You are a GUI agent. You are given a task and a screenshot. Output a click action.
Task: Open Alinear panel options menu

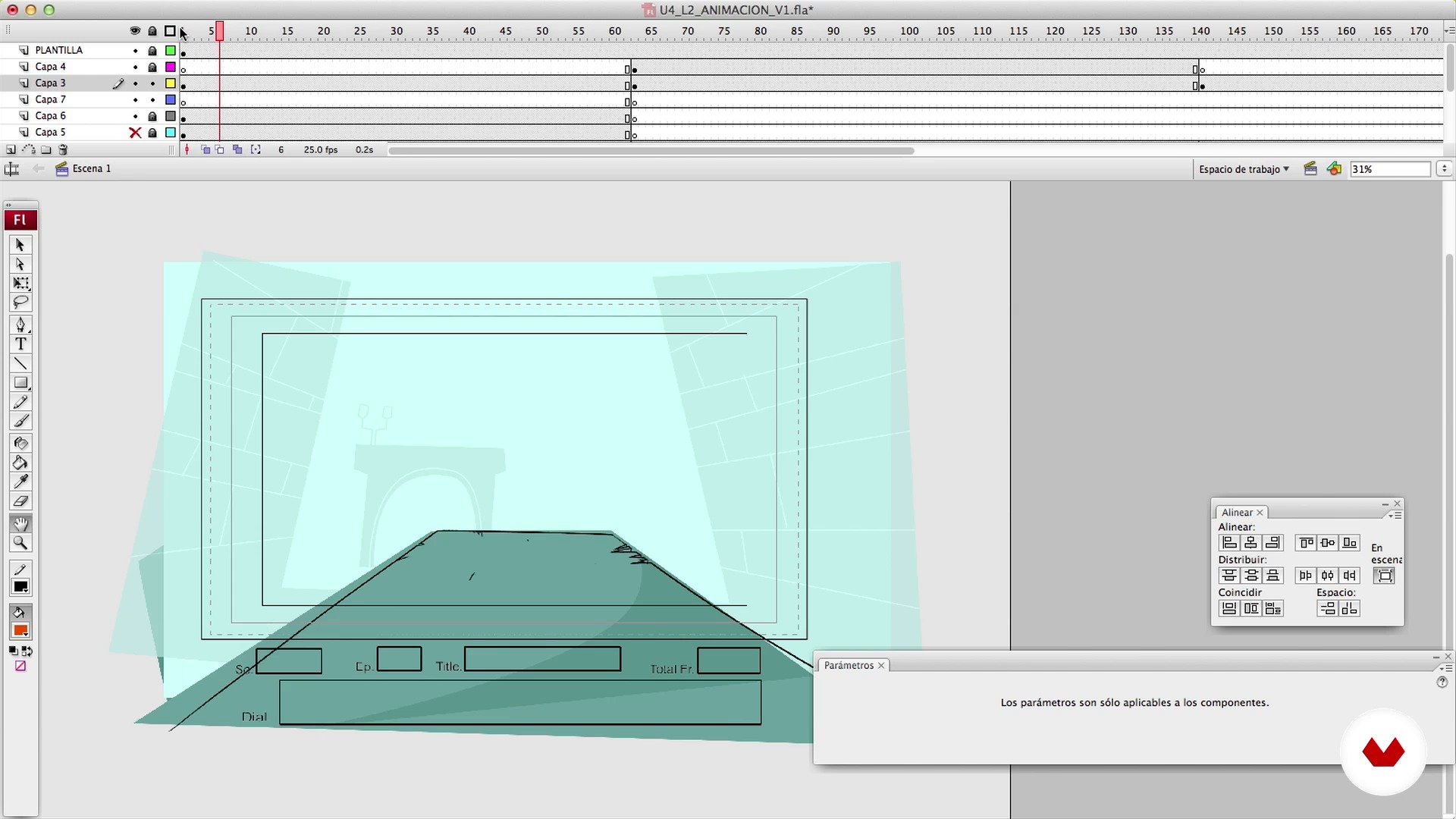(x=1396, y=516)
